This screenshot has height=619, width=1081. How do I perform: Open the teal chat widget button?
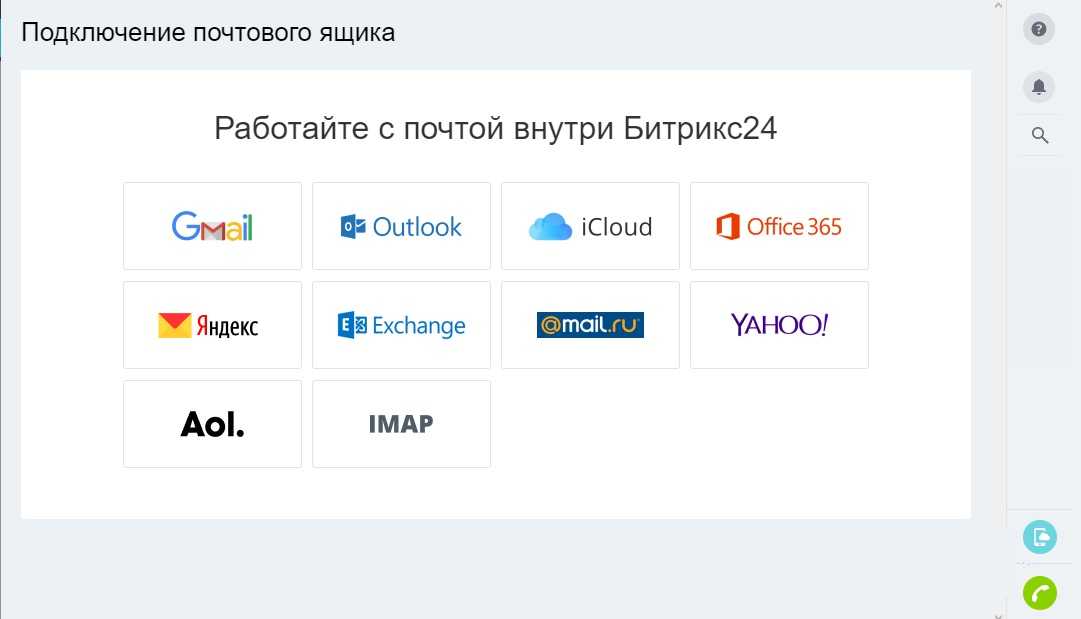tap(1040, 537)
